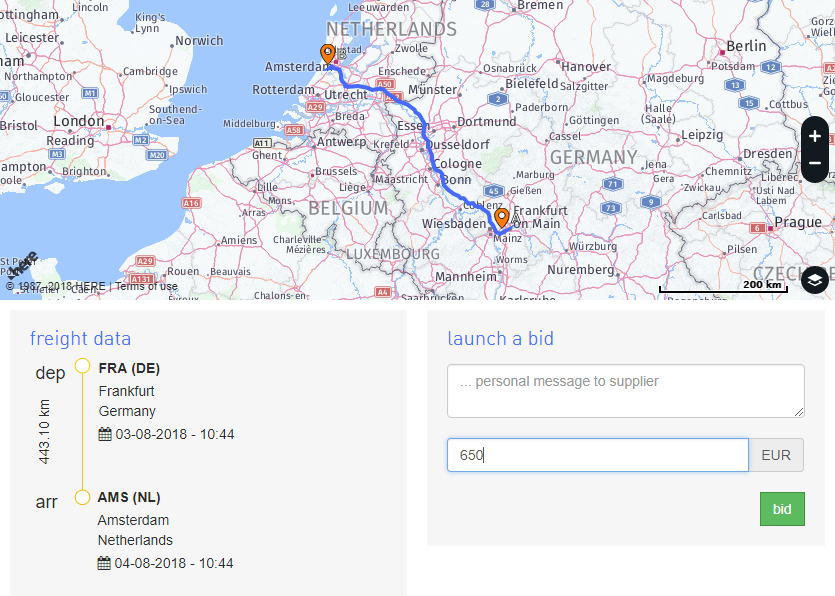Click the arrival date calendar icon
835x596 pixels.
pos(104,563)
